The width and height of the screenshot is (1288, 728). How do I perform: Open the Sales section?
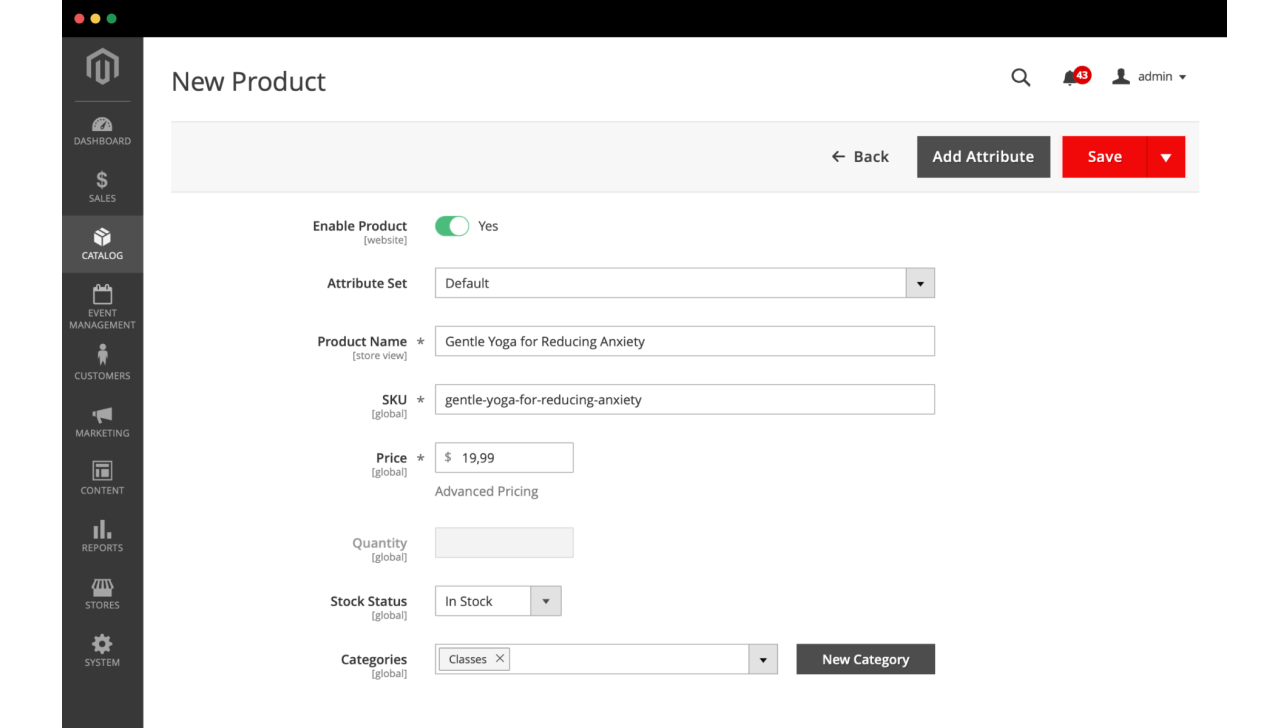tap(102, 188)
